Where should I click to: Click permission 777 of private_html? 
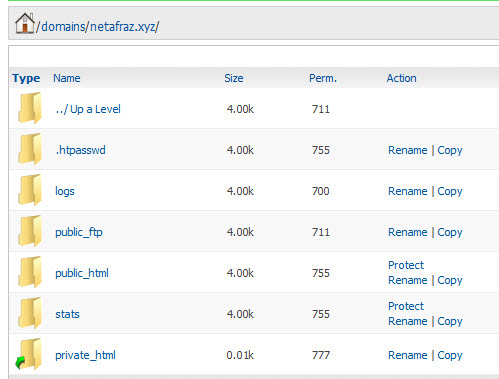coord(321,355)
